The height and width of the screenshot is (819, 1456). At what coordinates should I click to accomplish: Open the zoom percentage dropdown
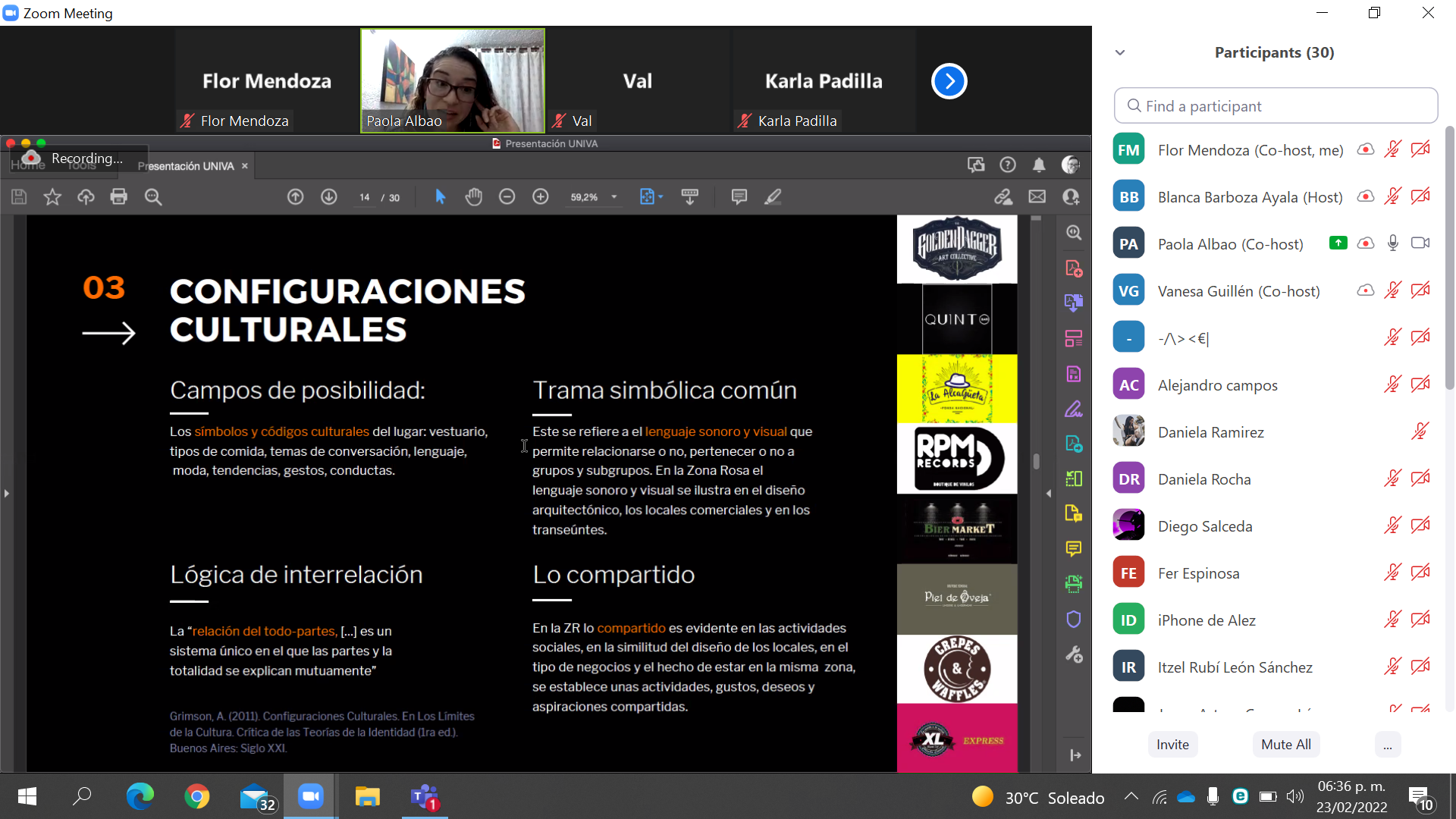point(614,197)
